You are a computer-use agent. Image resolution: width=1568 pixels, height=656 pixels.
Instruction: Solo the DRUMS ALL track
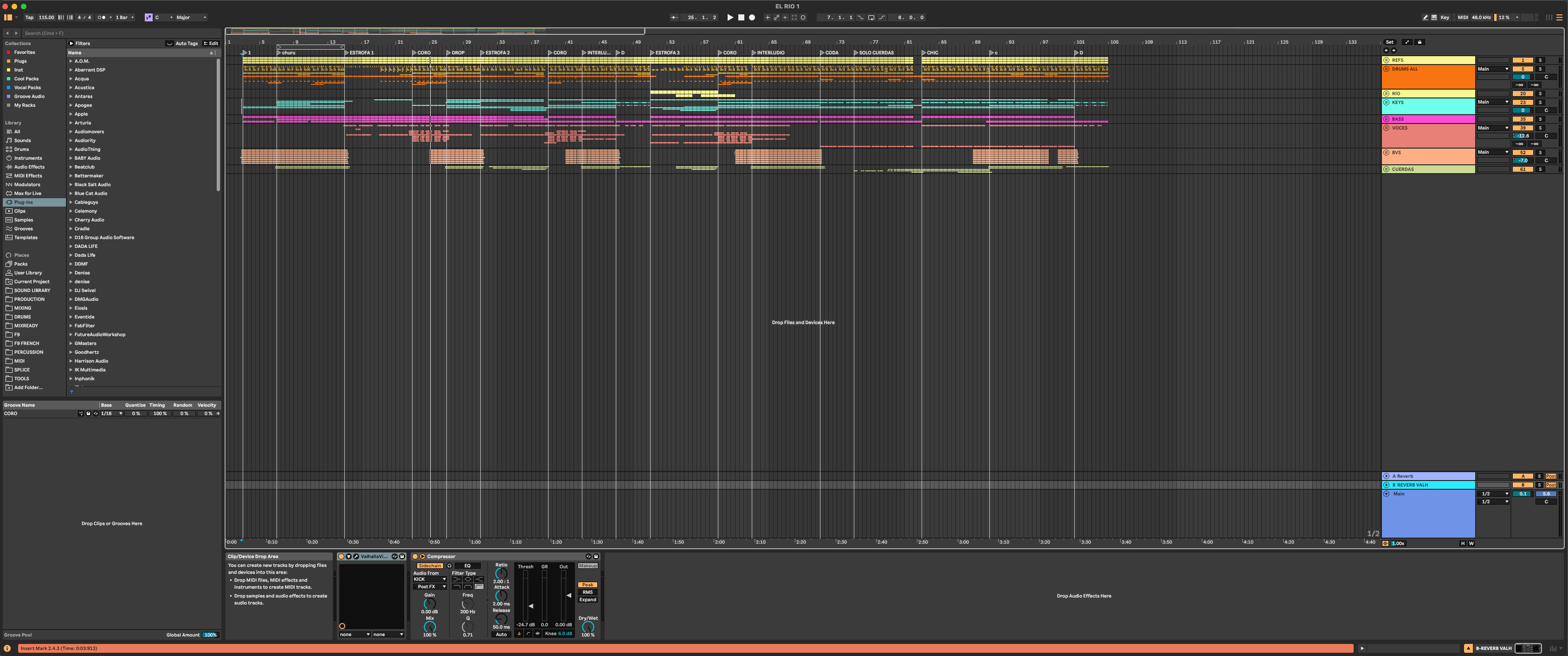[1540, 69]
